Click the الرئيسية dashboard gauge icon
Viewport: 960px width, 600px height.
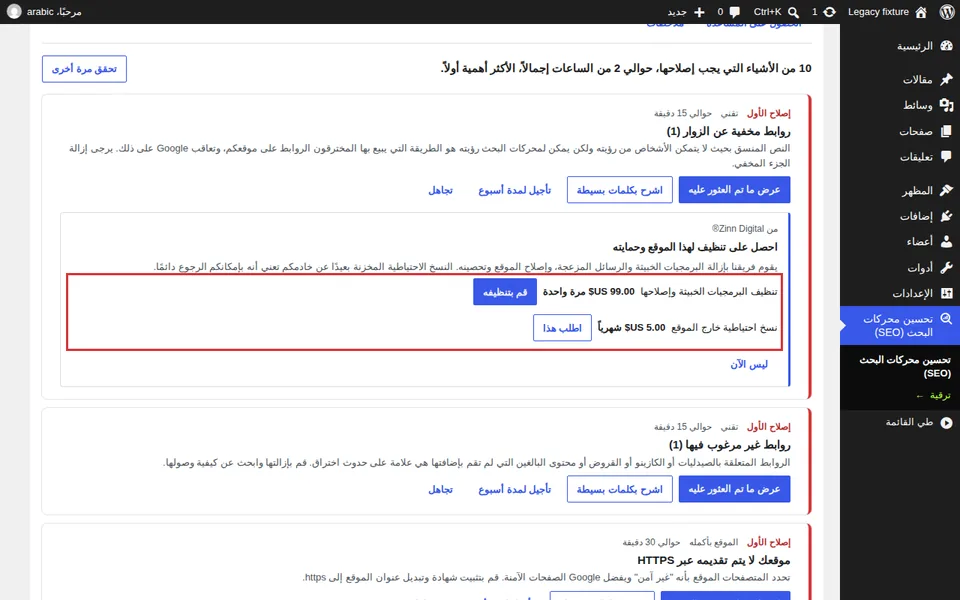(x=947, y=46)
